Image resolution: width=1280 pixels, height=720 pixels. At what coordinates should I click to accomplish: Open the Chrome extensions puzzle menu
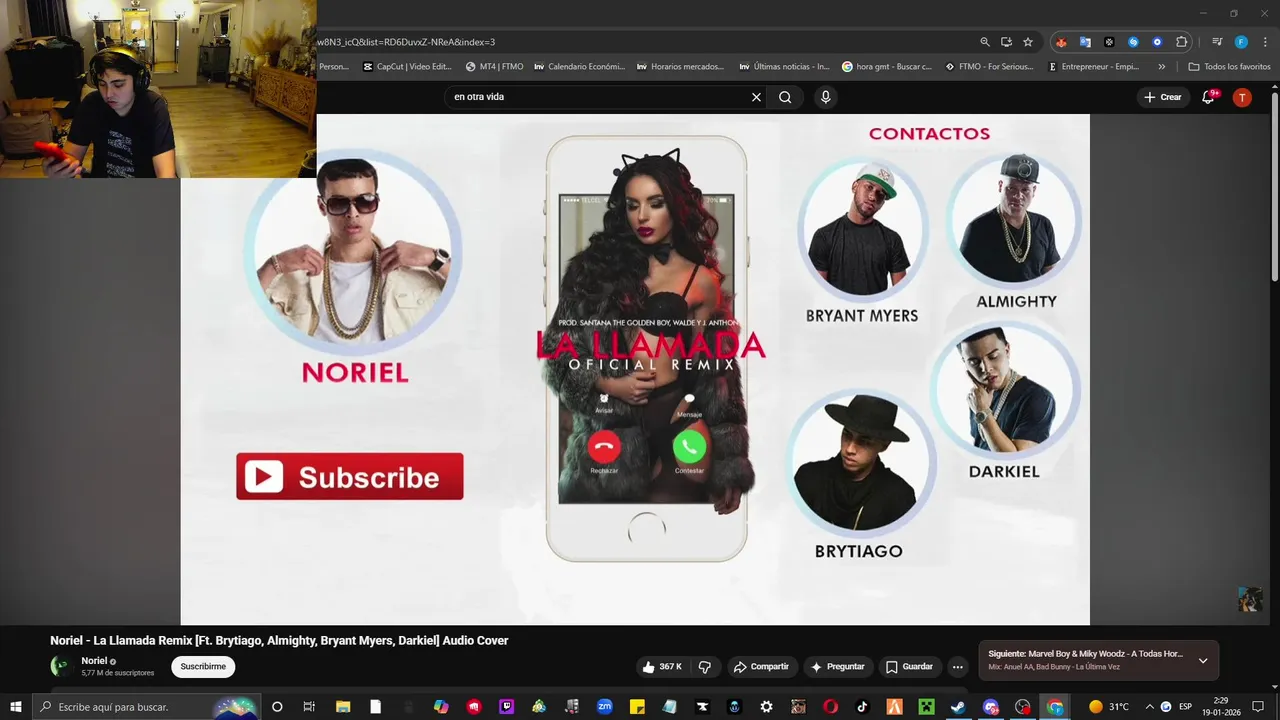click(x=1181, y=42)
